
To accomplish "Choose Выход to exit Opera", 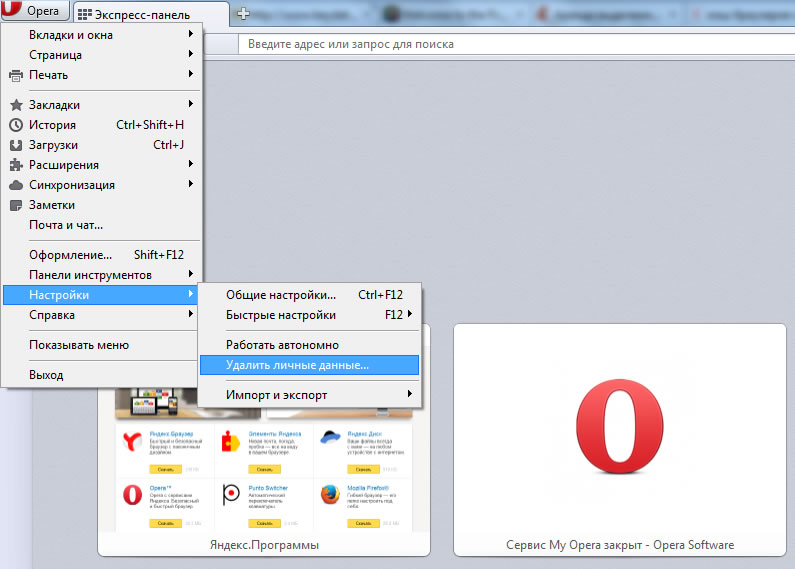I will coord(100,375).
